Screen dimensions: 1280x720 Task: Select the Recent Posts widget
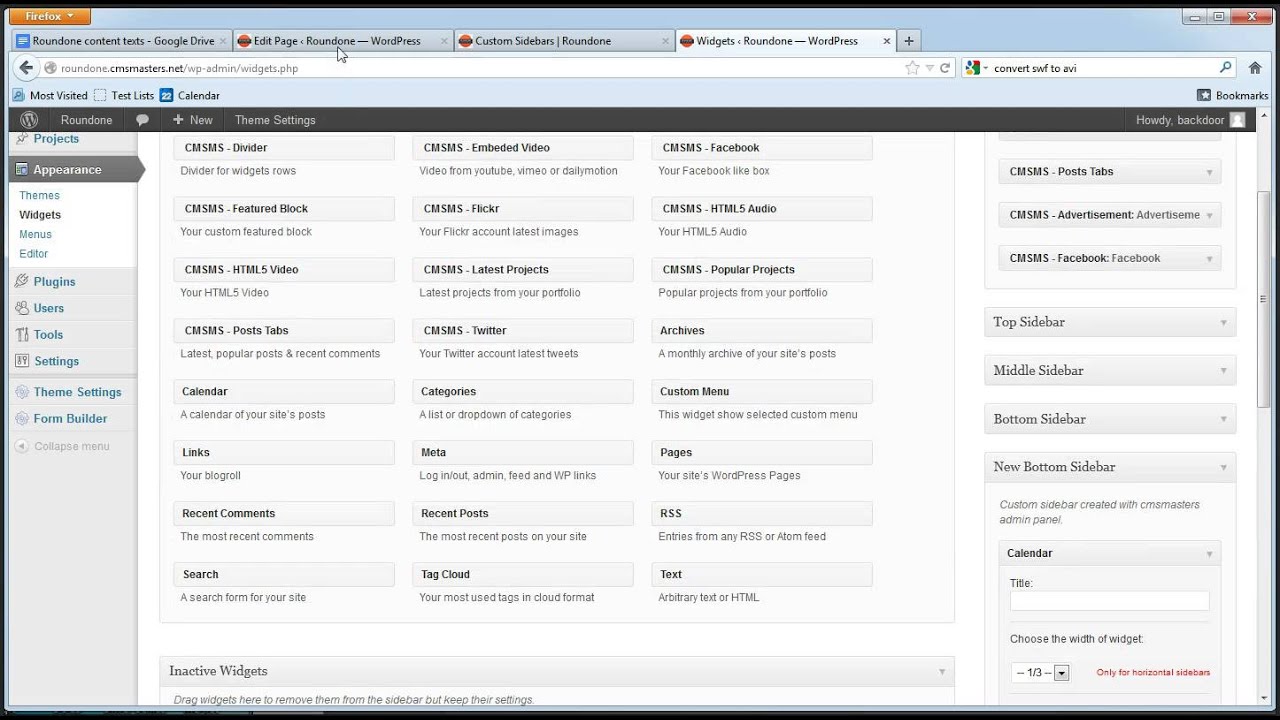coord(523,514)
